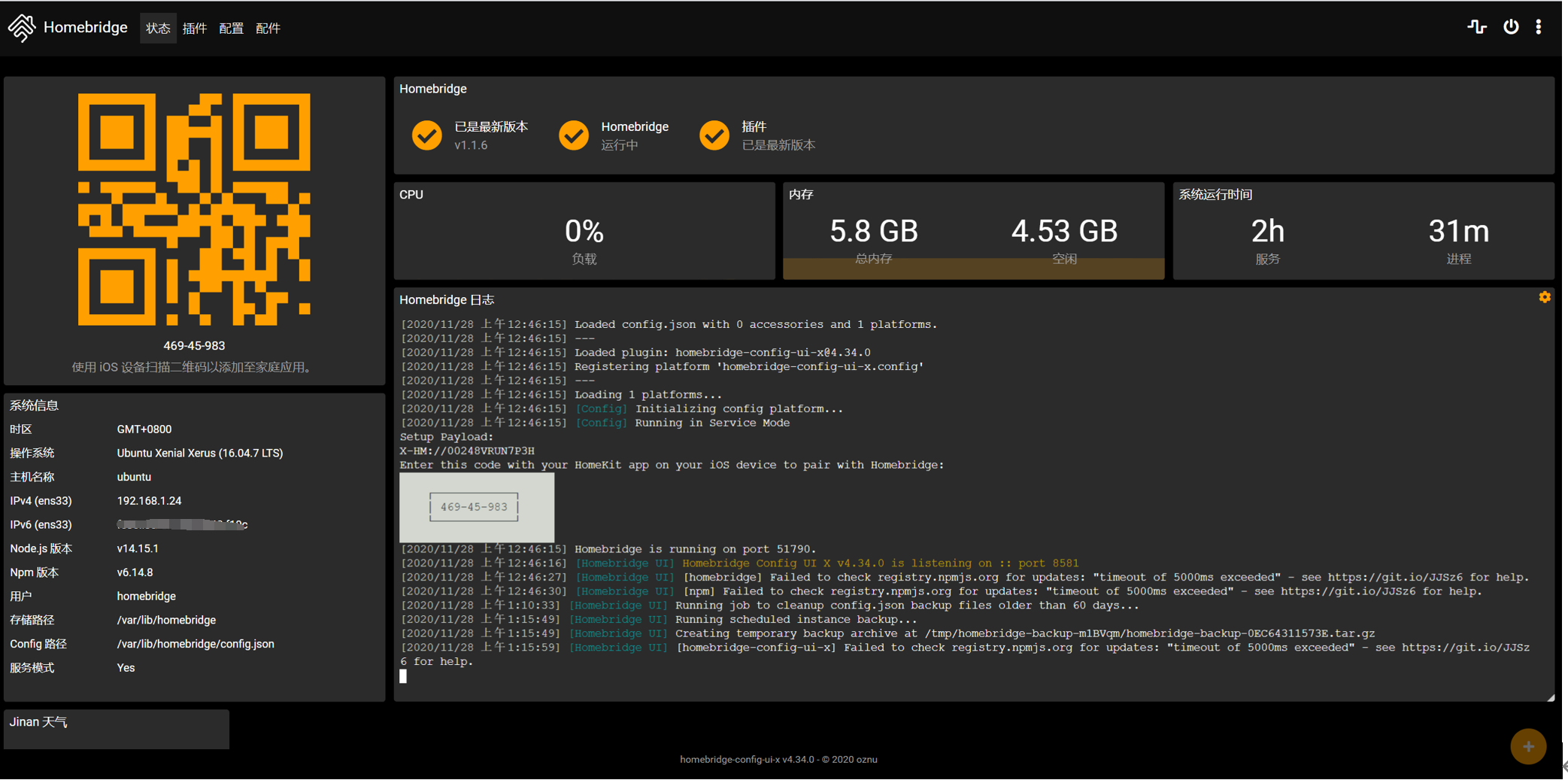Click the service activity icon in top bar
1568x783 pixels.
(1476, 26)
